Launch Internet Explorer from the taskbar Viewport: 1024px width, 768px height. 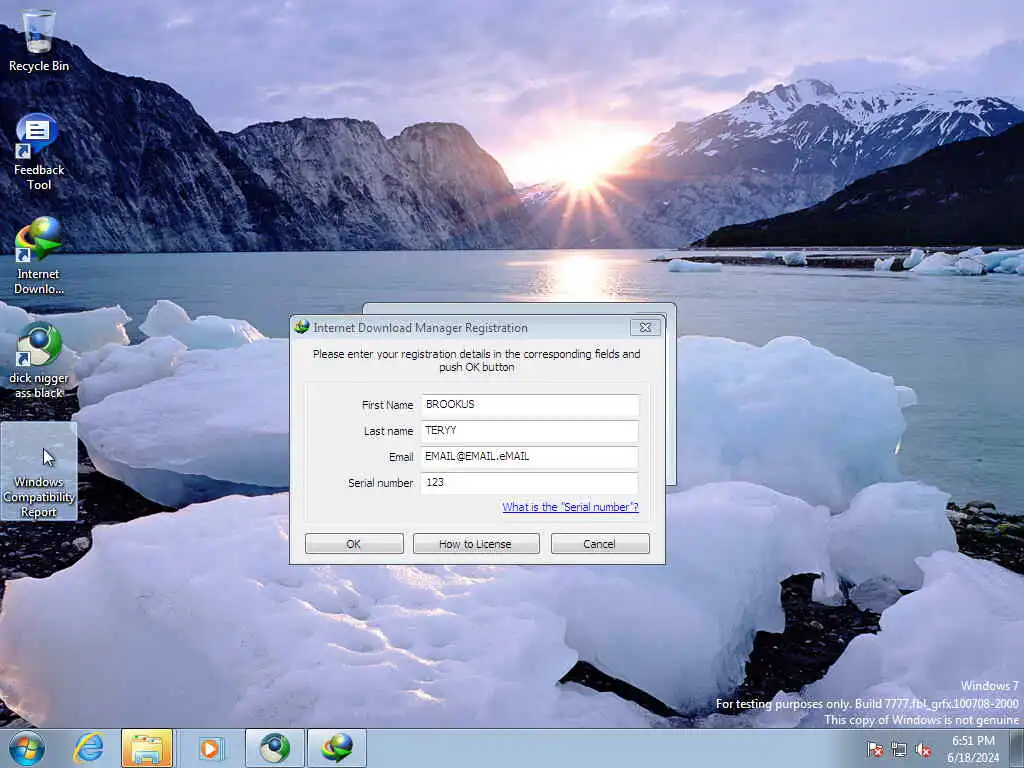pos(88,748)
